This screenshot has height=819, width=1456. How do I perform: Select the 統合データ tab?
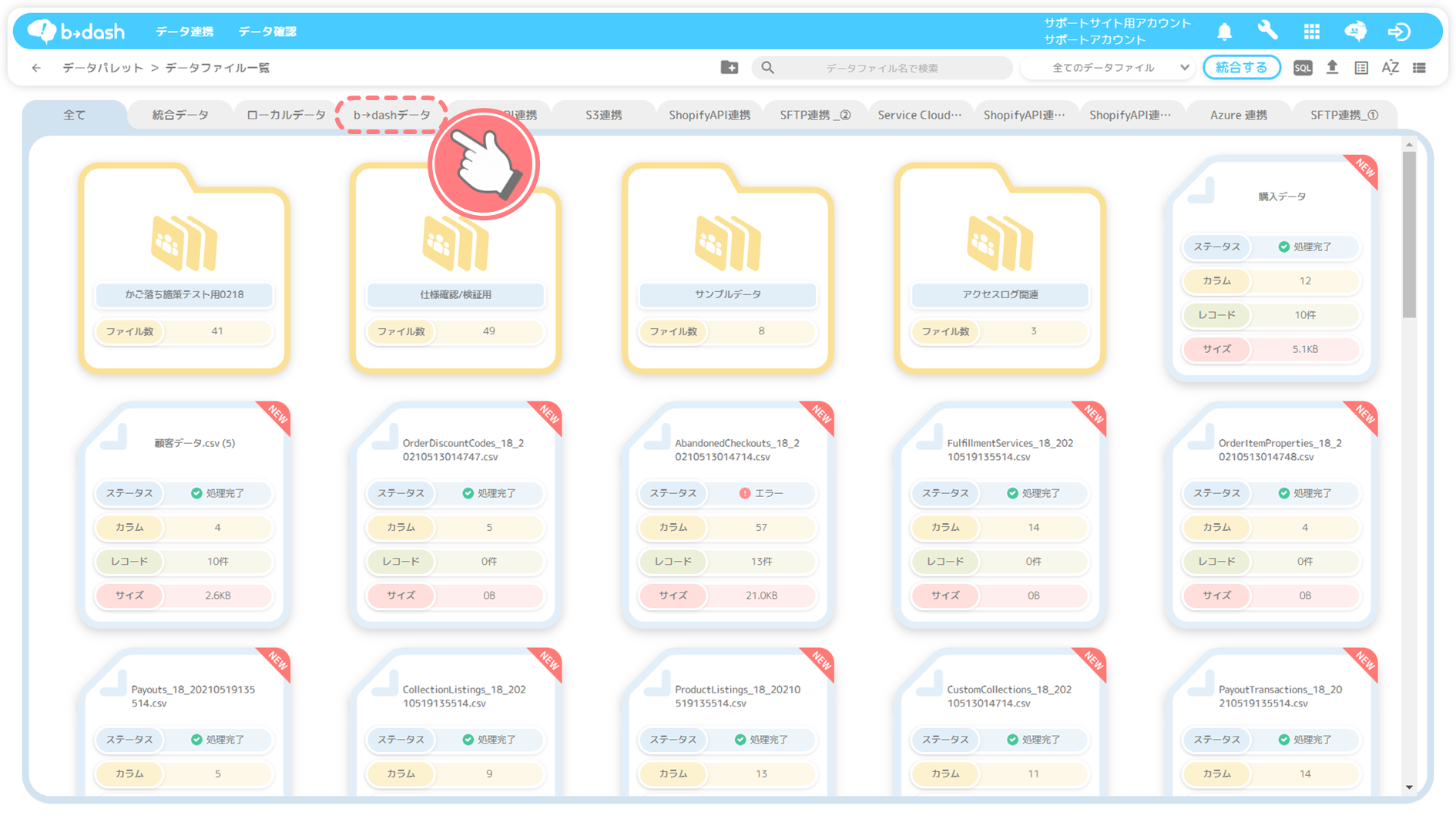(x=180, y=115)
